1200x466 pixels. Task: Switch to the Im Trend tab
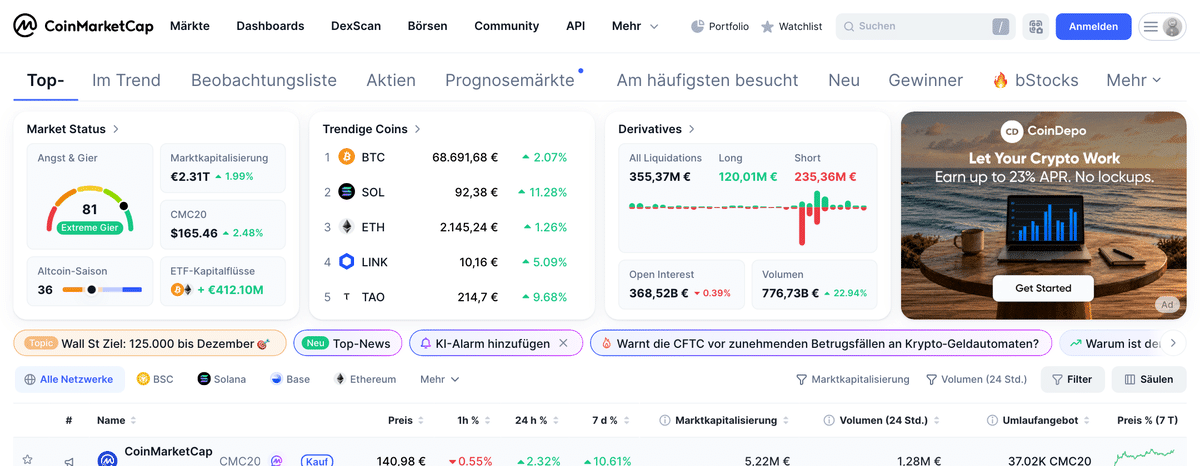point(126,80)
